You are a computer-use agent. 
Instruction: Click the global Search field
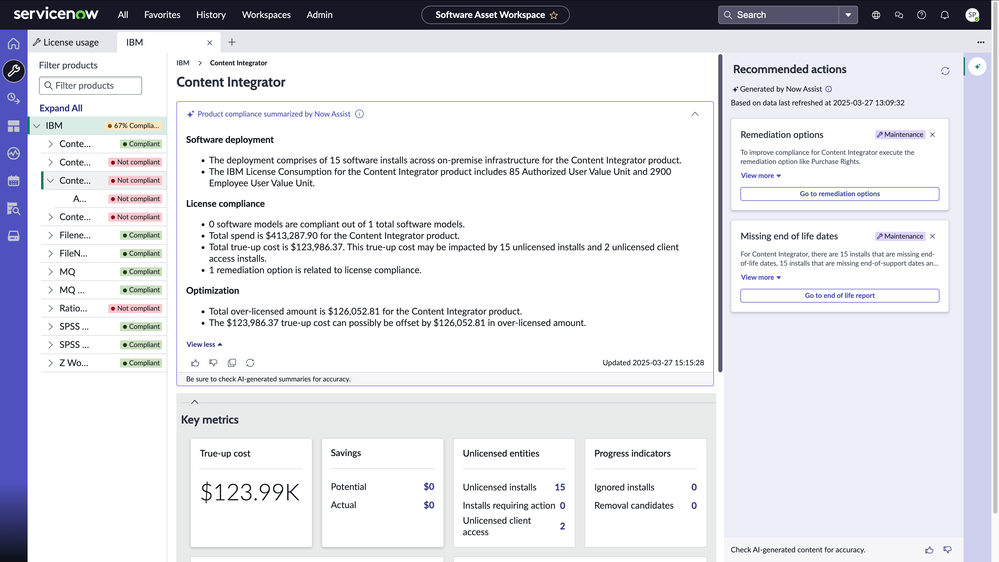coord(779,15)
